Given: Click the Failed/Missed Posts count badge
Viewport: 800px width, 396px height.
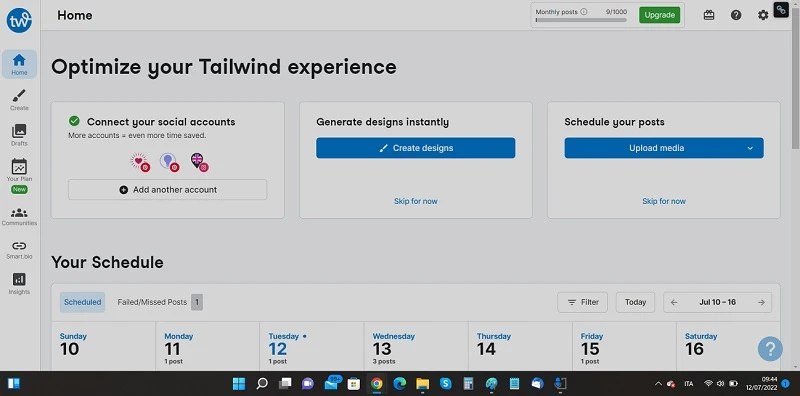Looking at the screenshot, I should (197, 302).
